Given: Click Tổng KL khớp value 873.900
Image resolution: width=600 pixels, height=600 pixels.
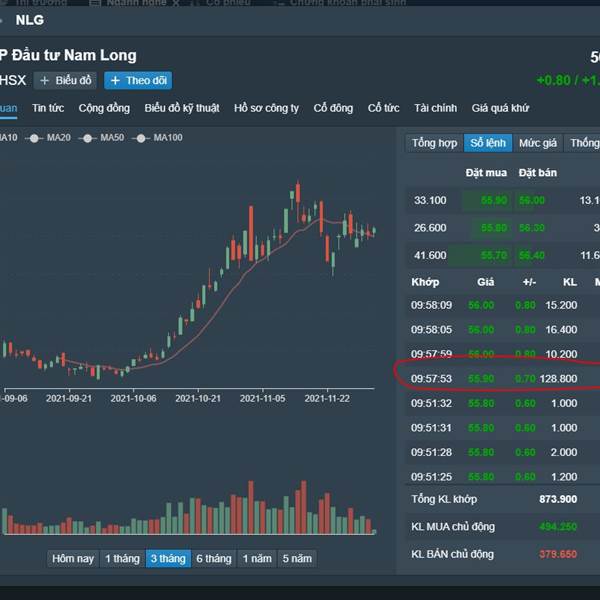Looking at the screenshot, I should [x=558, y=499].
